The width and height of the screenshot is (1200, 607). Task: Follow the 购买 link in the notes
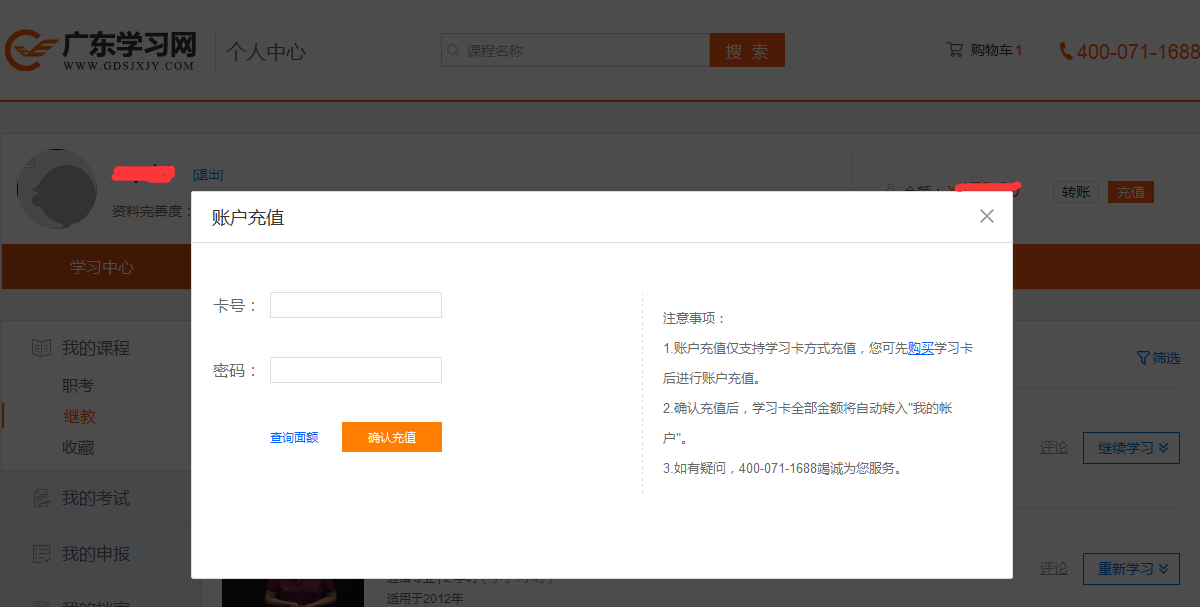[920, 348]
